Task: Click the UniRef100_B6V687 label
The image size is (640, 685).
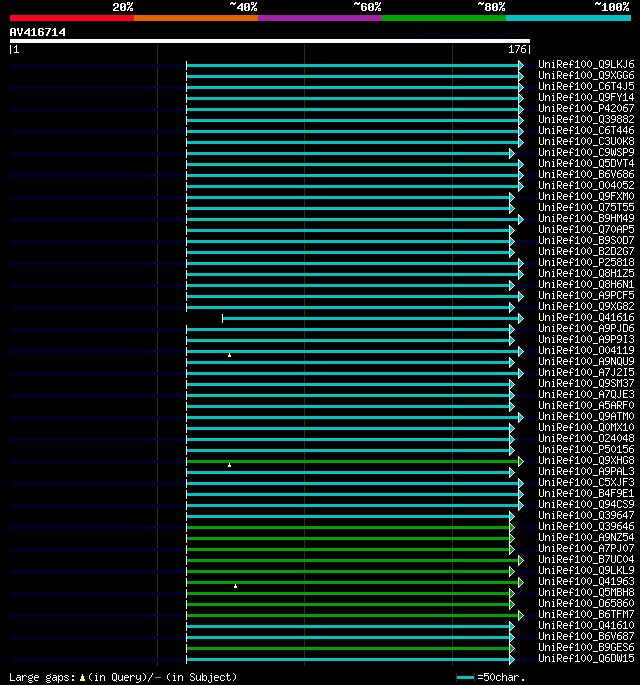Action: point(586,637)
